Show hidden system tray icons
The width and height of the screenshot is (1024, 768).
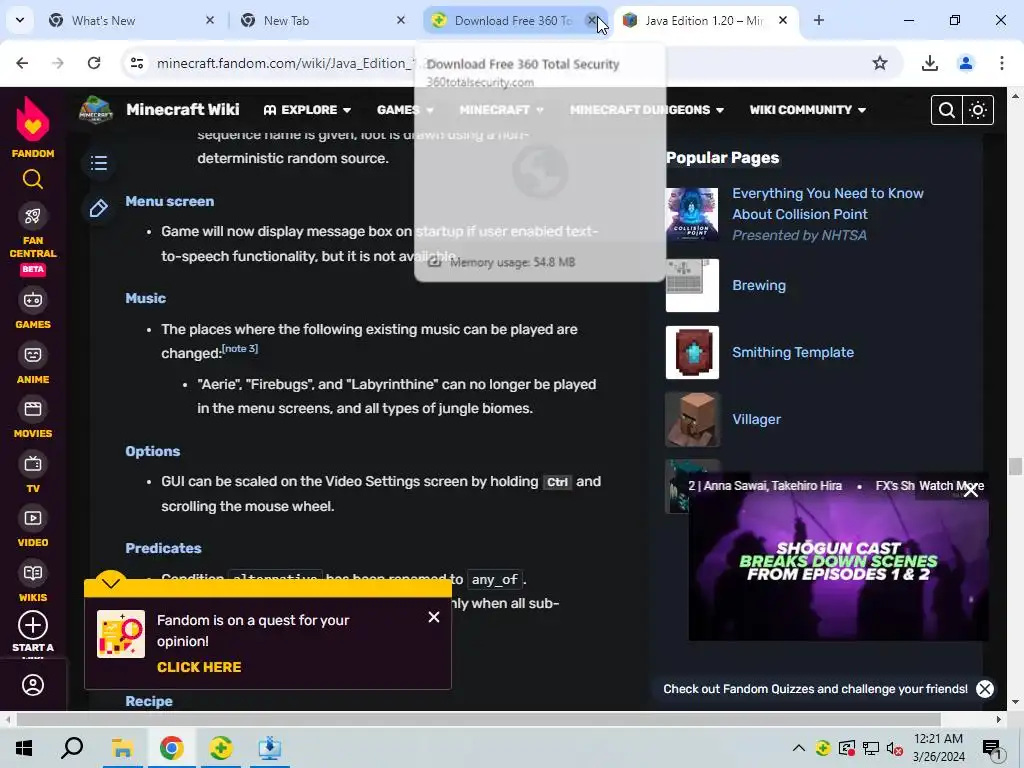(x=798, y=748)
